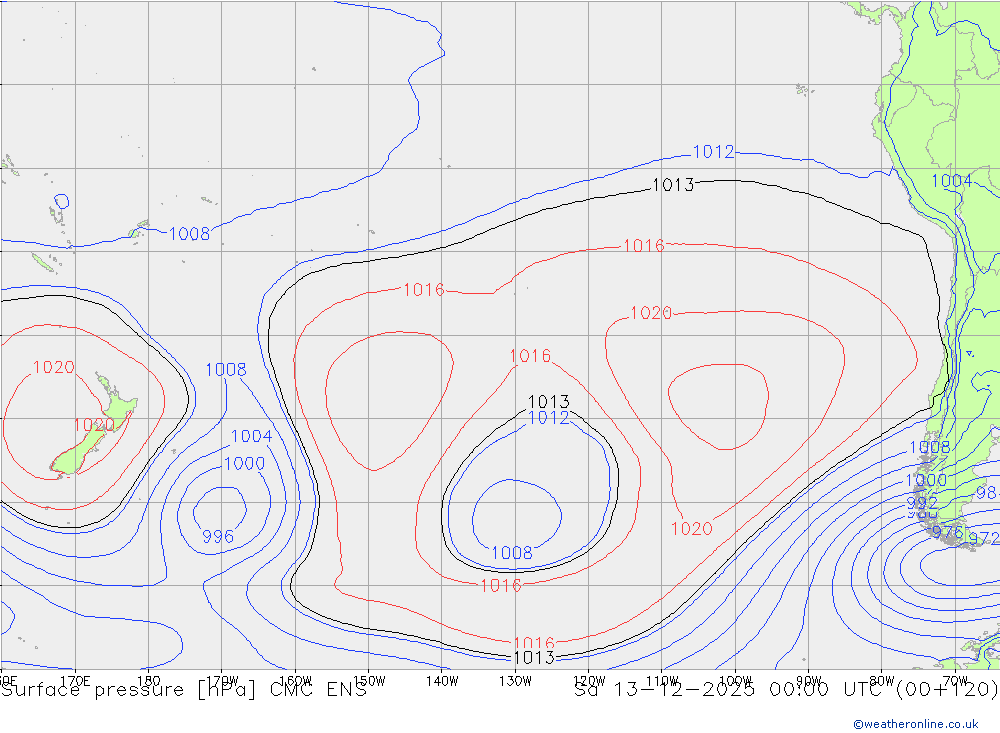This screenshot has width=1000, height=733.
Task: Click the 1020 label above the eastern high
Action: click(x=651, y=313)
